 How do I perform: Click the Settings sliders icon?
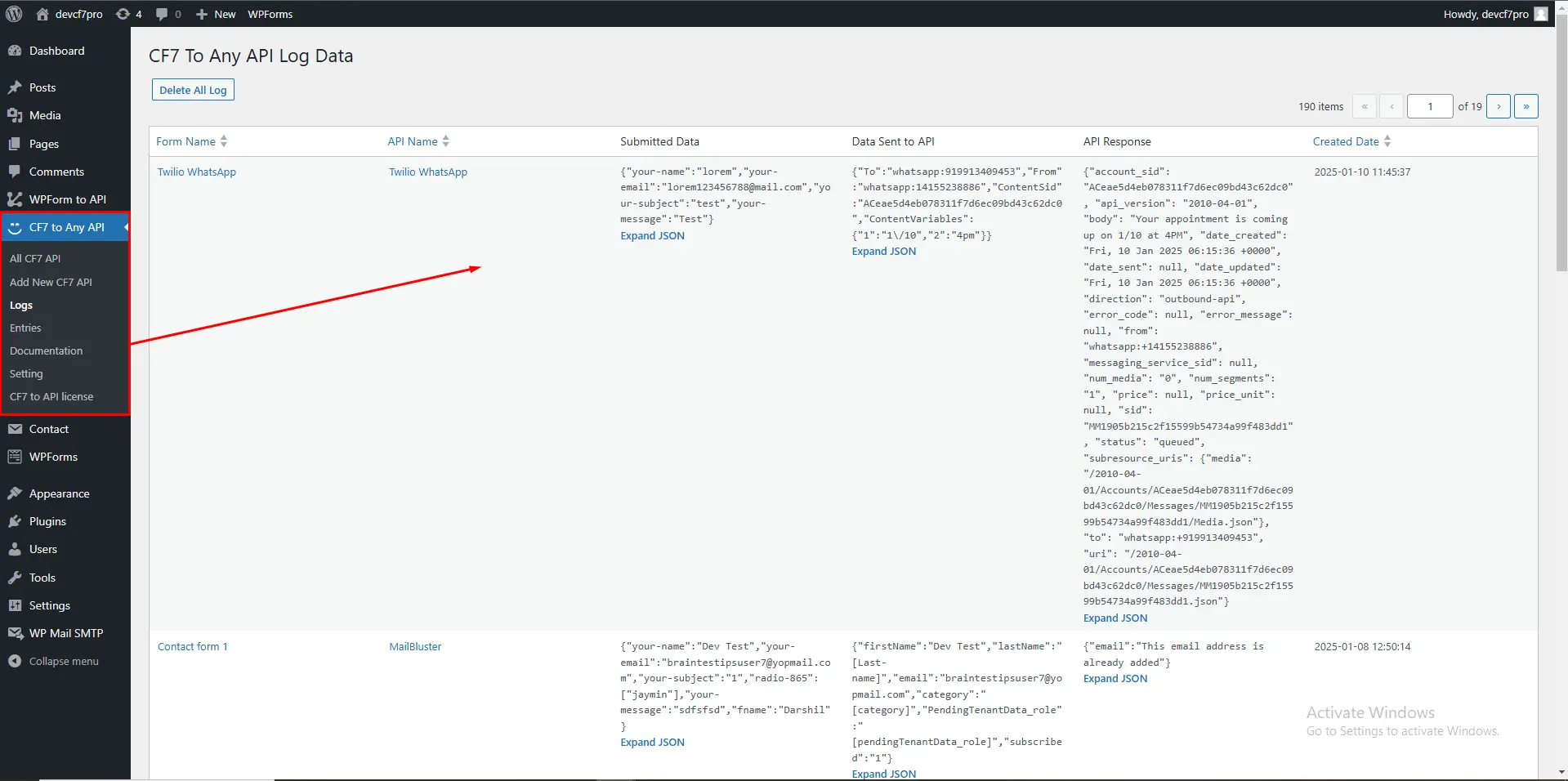[x=15, y=605]
